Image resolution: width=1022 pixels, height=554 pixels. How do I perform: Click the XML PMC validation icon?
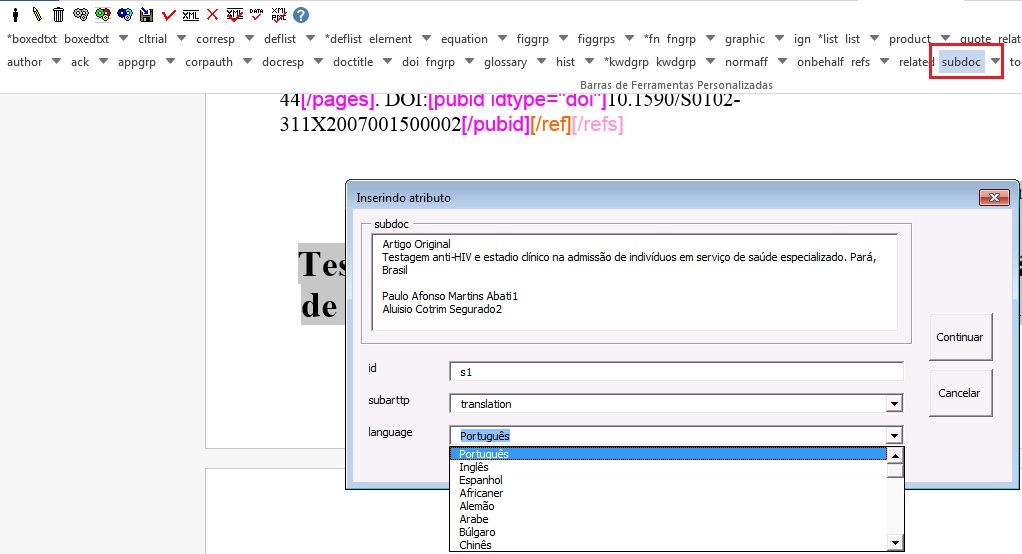click(278, 15)
